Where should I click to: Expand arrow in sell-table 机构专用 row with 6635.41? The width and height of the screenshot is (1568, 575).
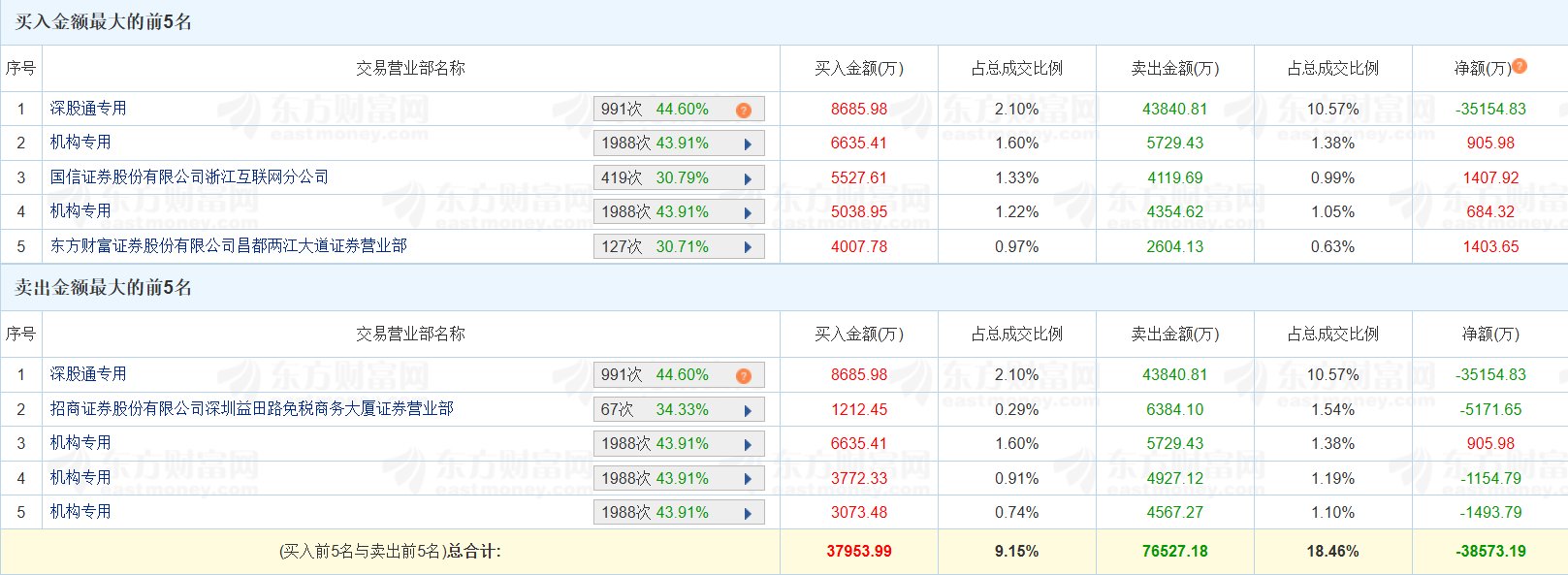(x=748, y=444)
